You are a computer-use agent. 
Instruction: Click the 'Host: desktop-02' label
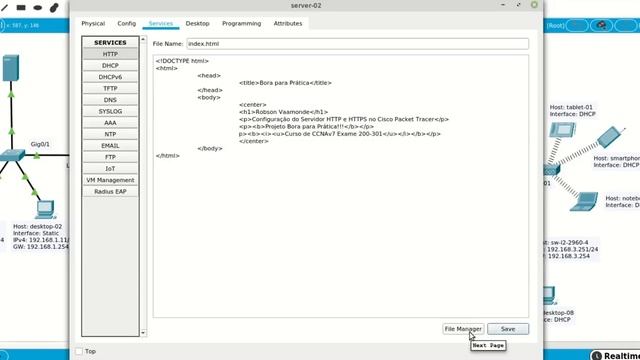(x=38, y=226)
